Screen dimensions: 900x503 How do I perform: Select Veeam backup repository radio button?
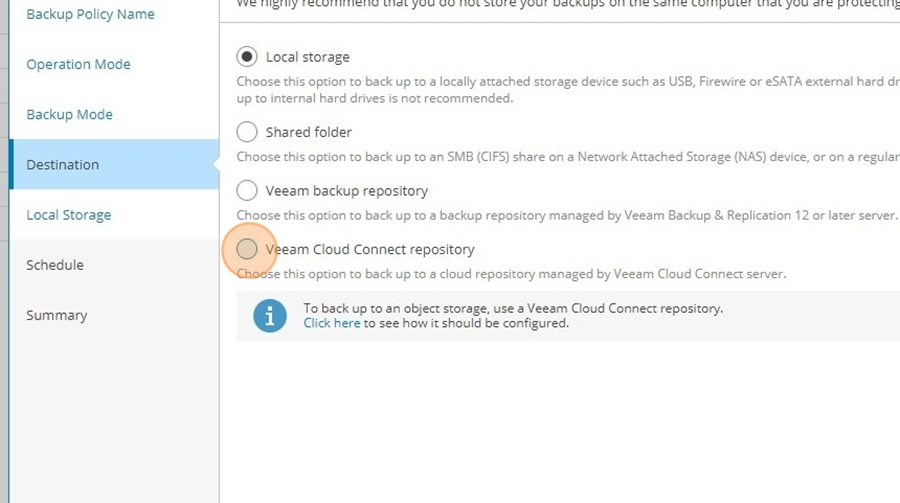[x=247, y=191]
